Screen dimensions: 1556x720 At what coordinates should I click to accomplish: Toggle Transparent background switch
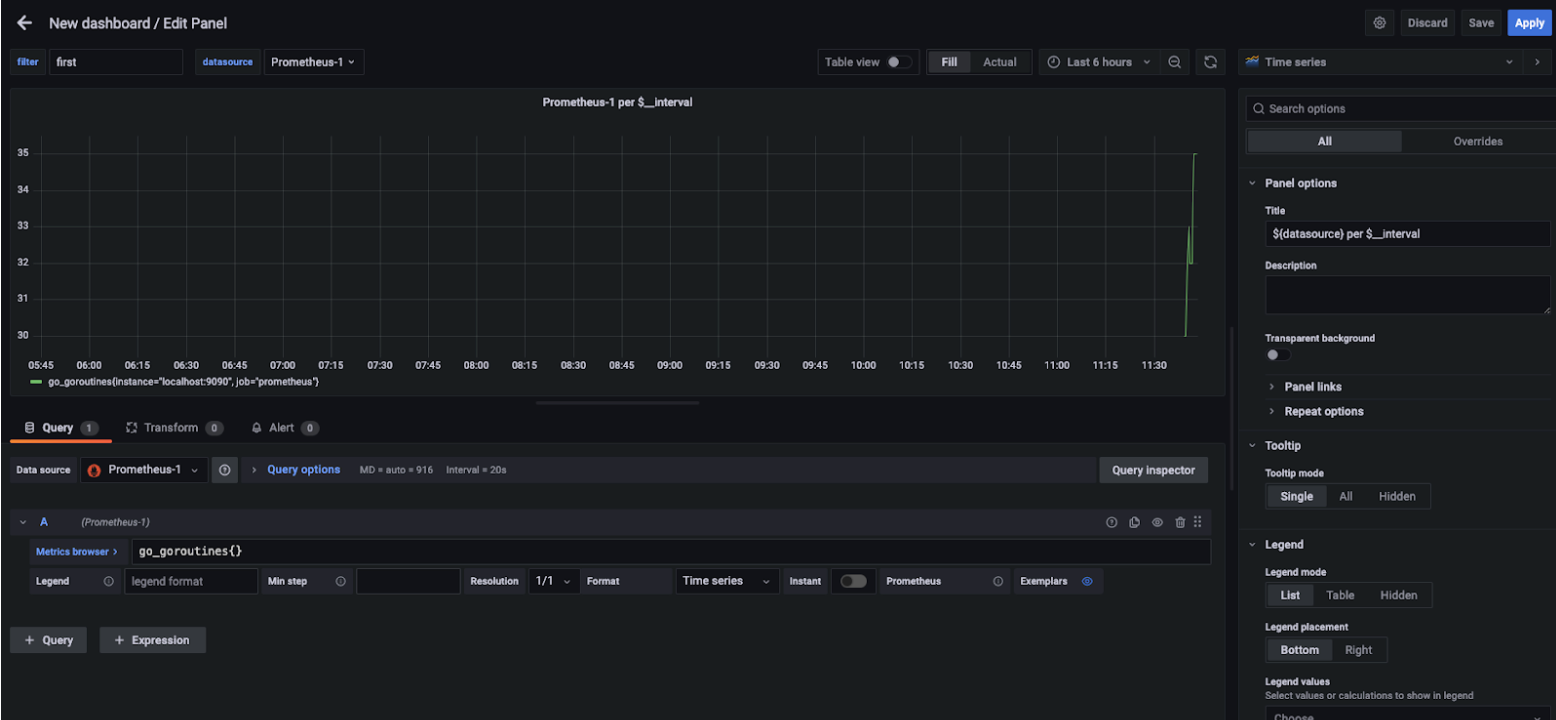1277,355
